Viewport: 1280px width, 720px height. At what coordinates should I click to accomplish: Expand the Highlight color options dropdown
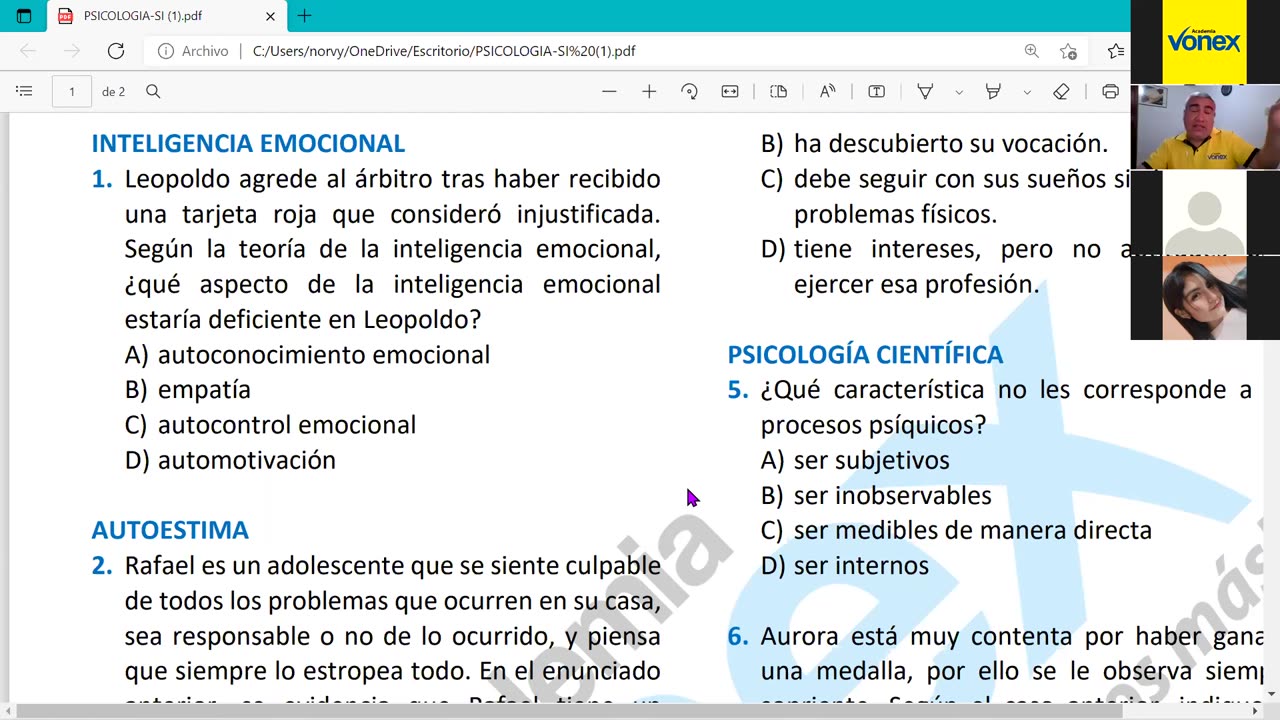click(1027, 92)
